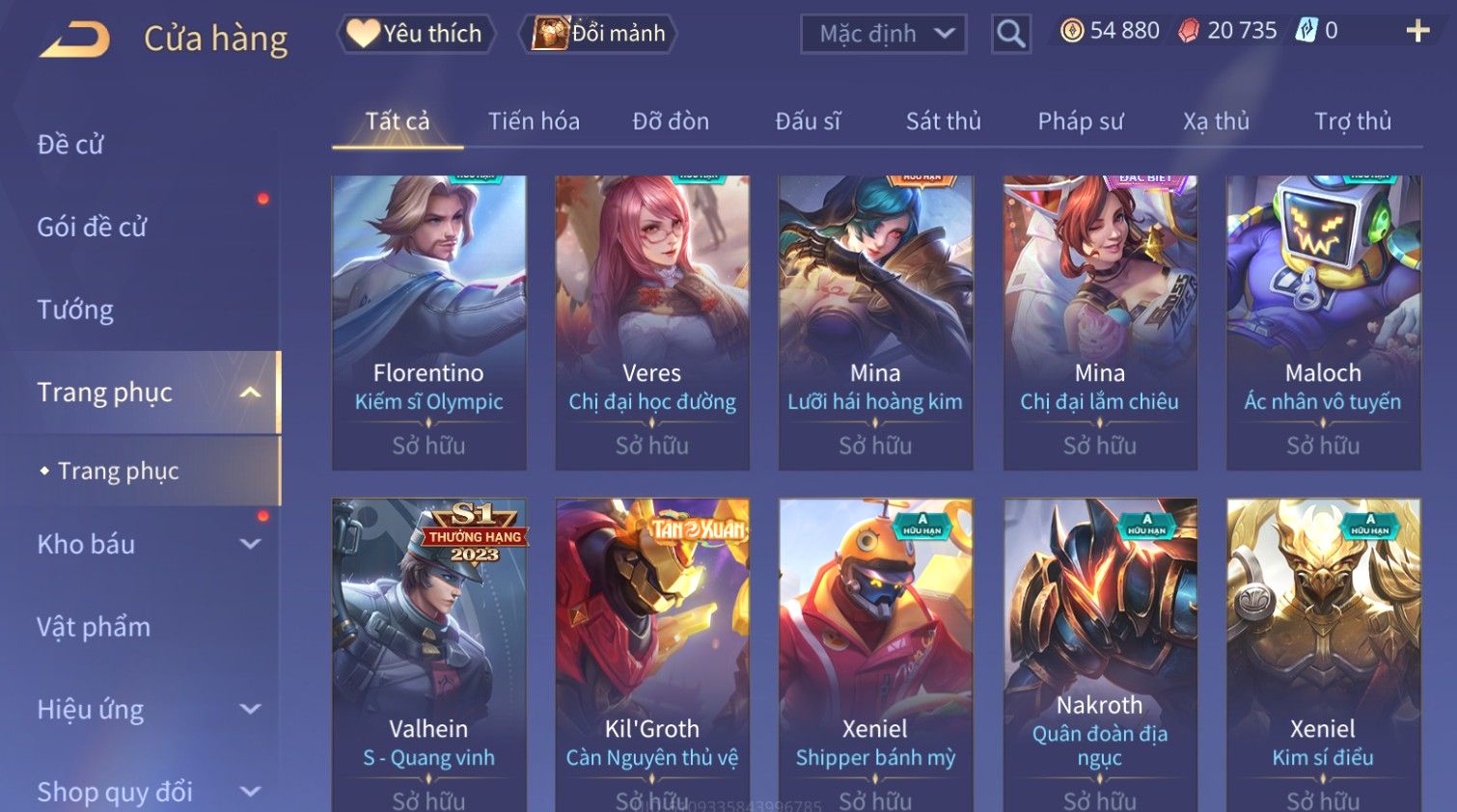
Task: Open the Mặc định sort dropdown
Action: click(883, 34)
